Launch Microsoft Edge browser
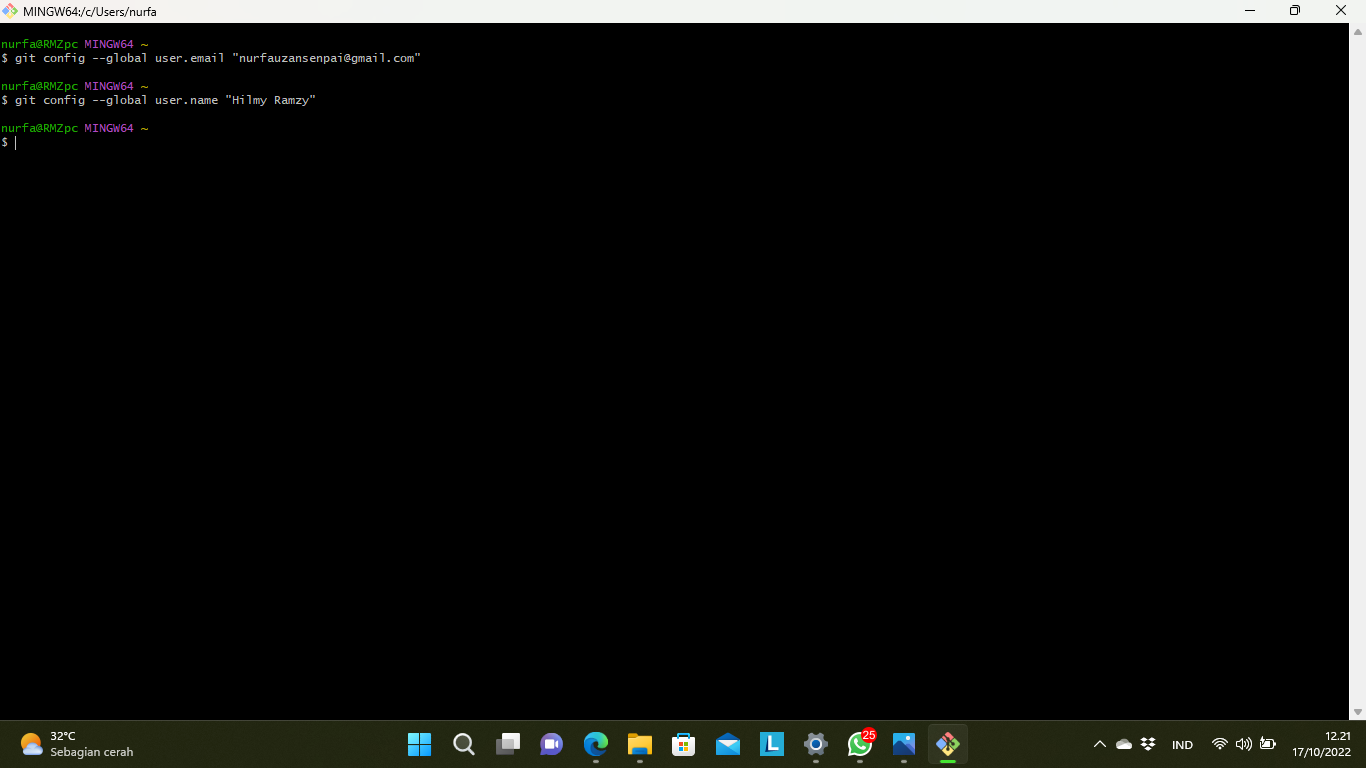This screenshot has height=768, width=1366. pos(596,744)
